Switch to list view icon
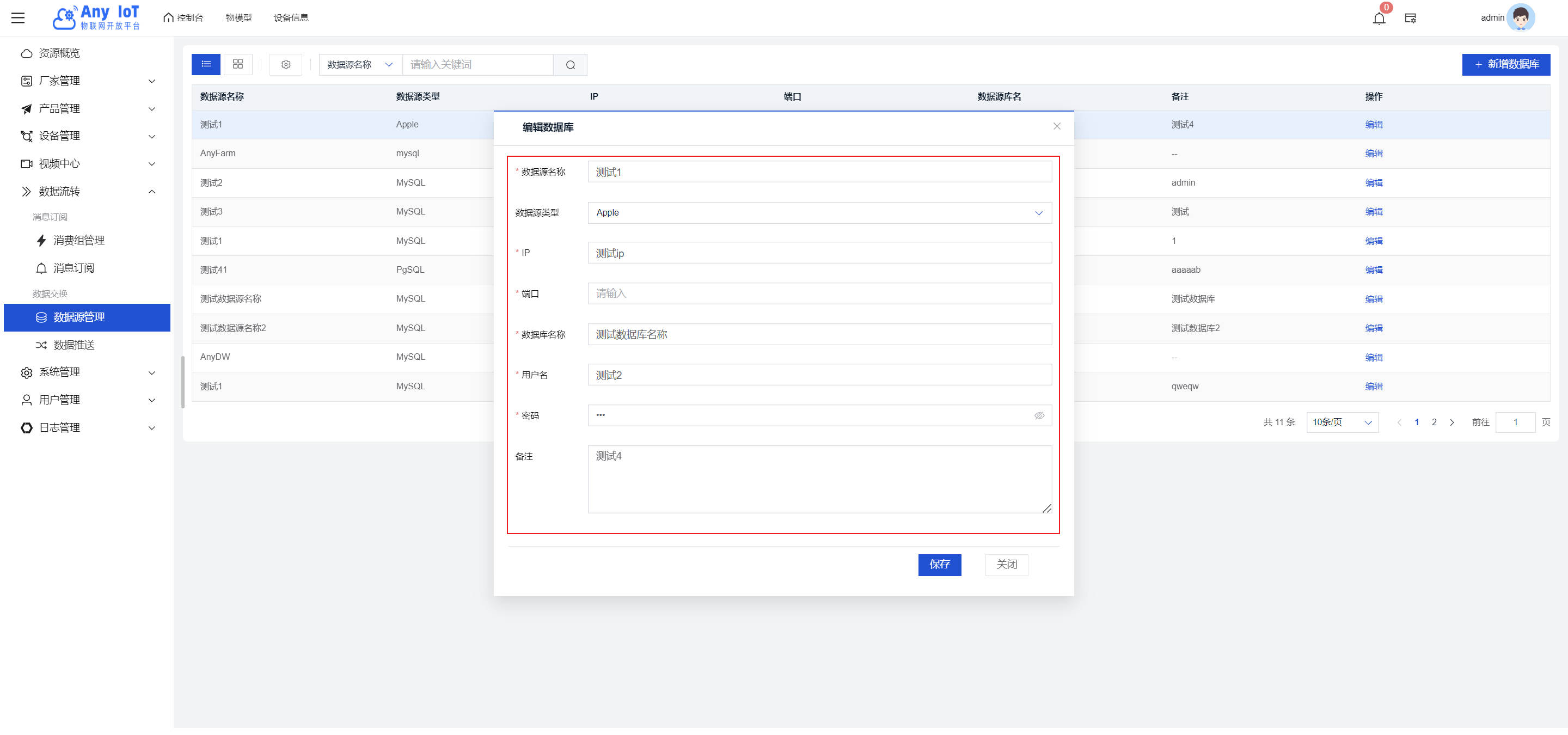The image size is (1568, 735). (206, 64)
